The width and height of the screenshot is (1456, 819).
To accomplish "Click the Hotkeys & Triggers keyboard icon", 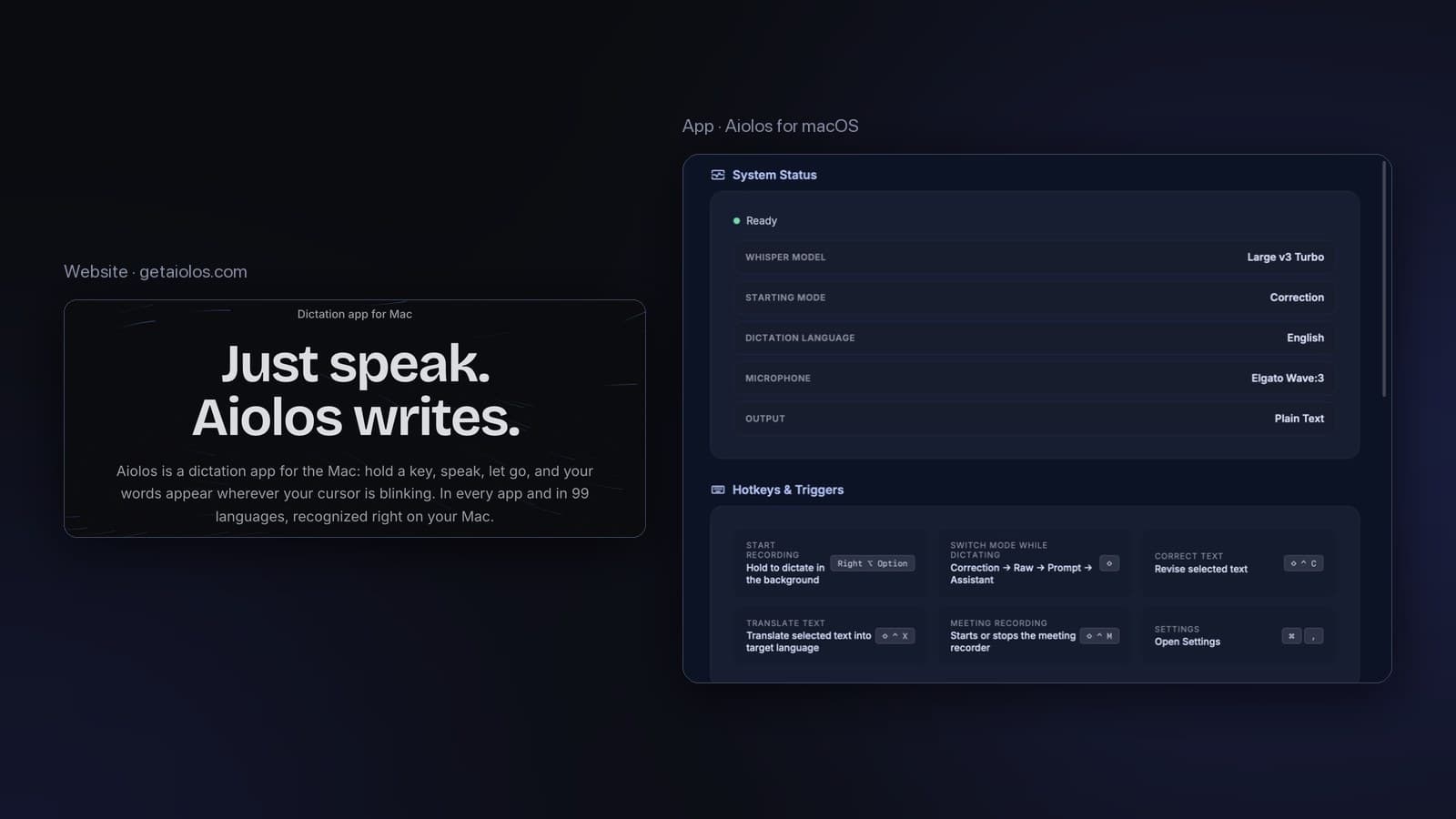I will [x=718, y=490].
